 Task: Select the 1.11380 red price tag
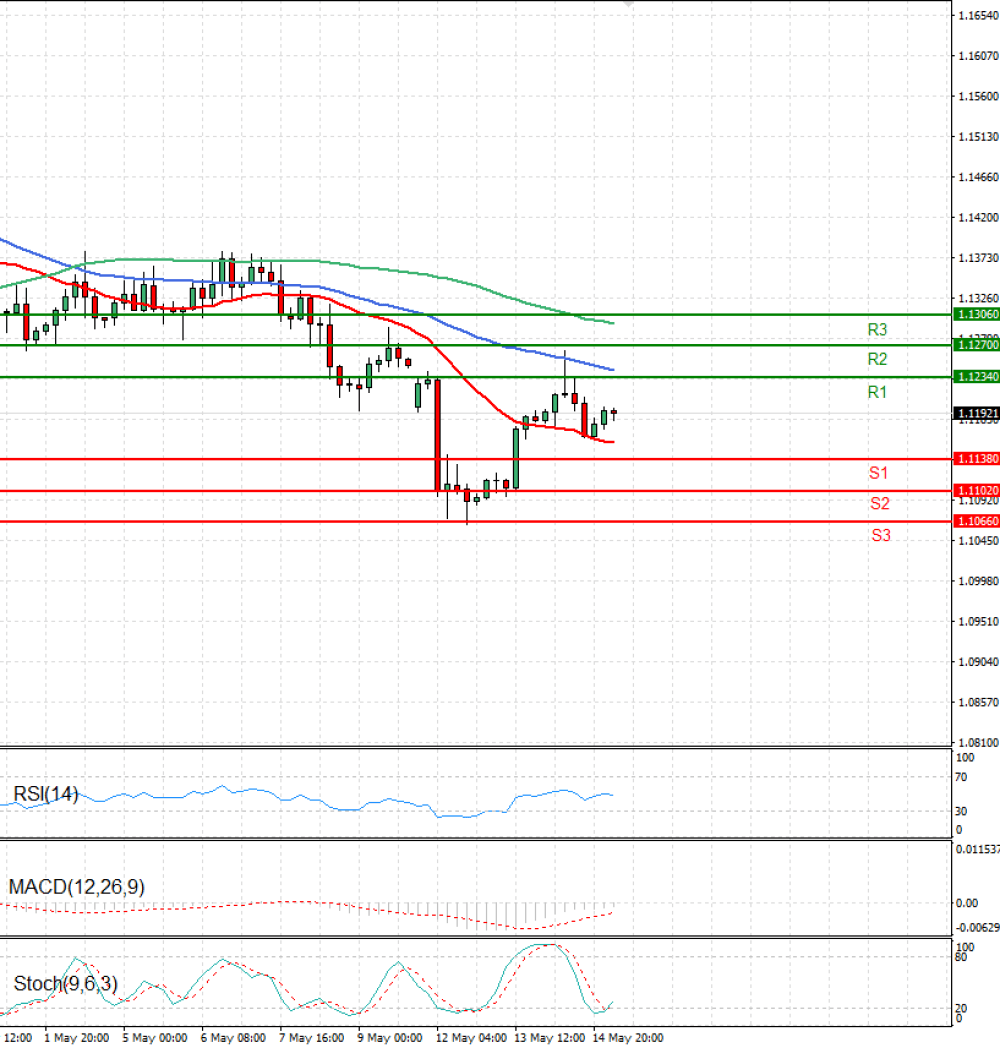977,458
